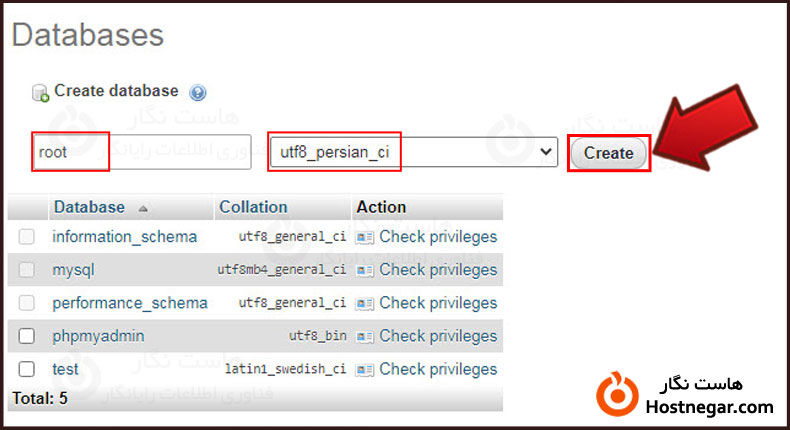Click the Database column sort arrow

[x=143, y=208]
